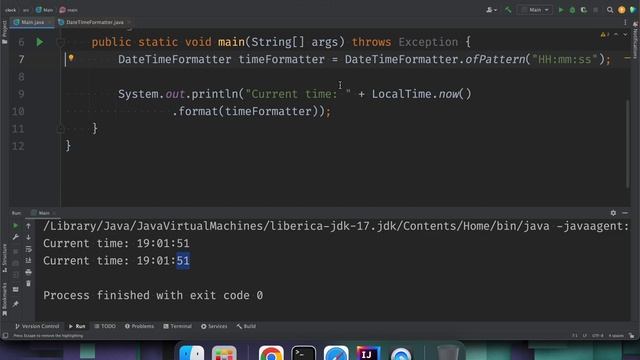640x360 pixels.
Task: Open the editor tabs more-options menu
Action: (x=625, y=22)
